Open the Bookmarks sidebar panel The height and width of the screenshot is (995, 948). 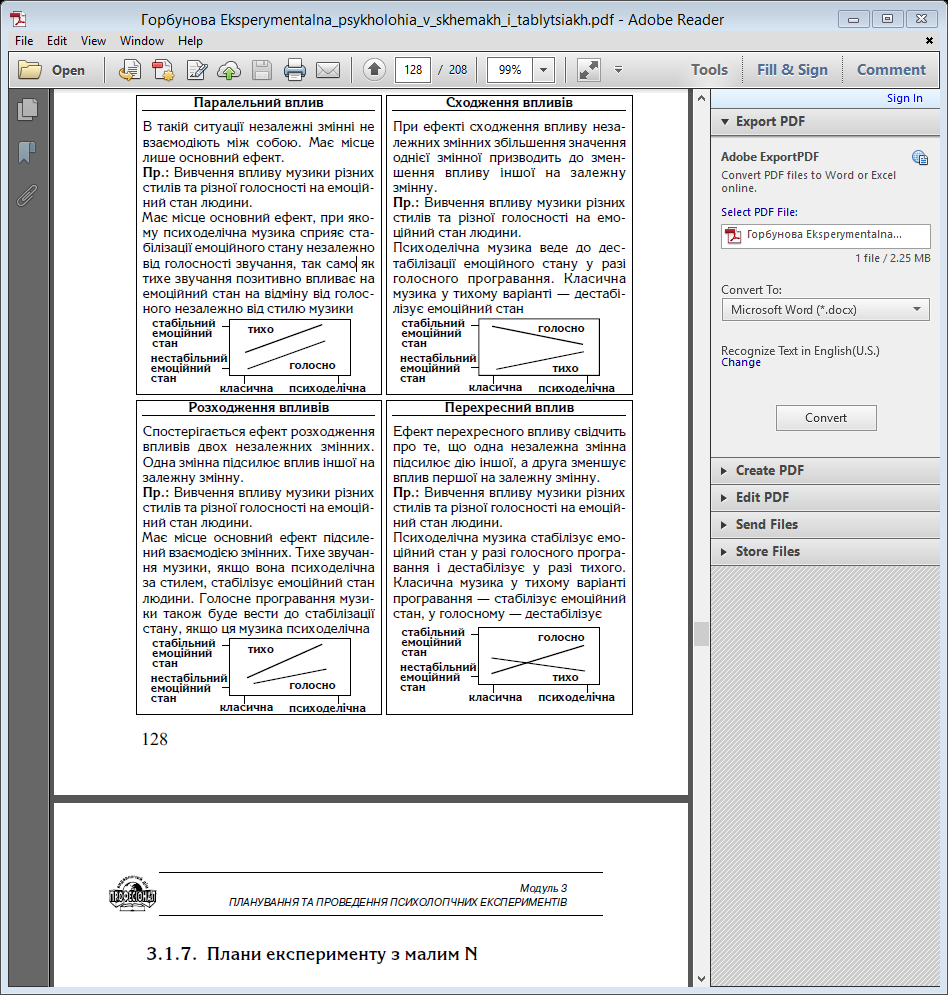click(x=27, y=152)
